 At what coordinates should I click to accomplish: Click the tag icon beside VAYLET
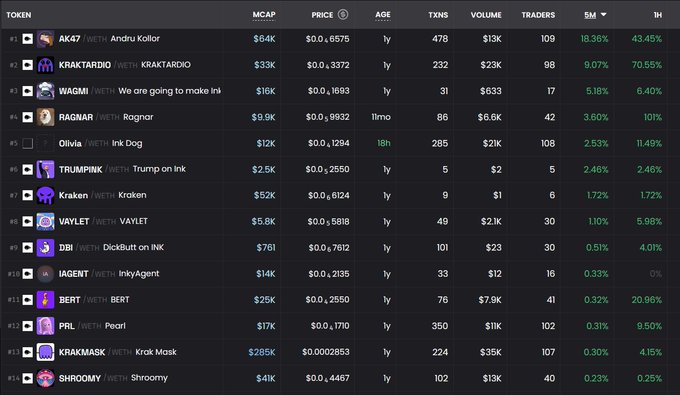pyautogui.click(x=27, y=222)
